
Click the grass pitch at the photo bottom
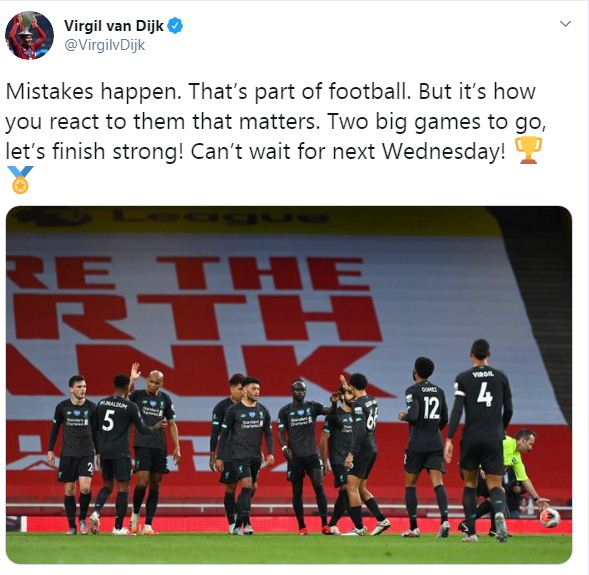288,549
